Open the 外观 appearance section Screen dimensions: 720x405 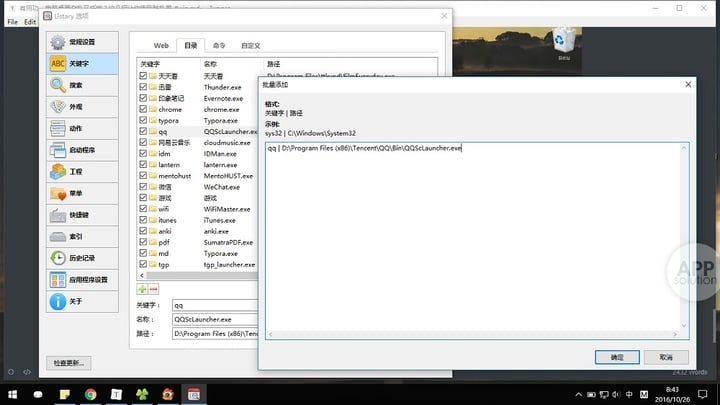pos(82,107)
